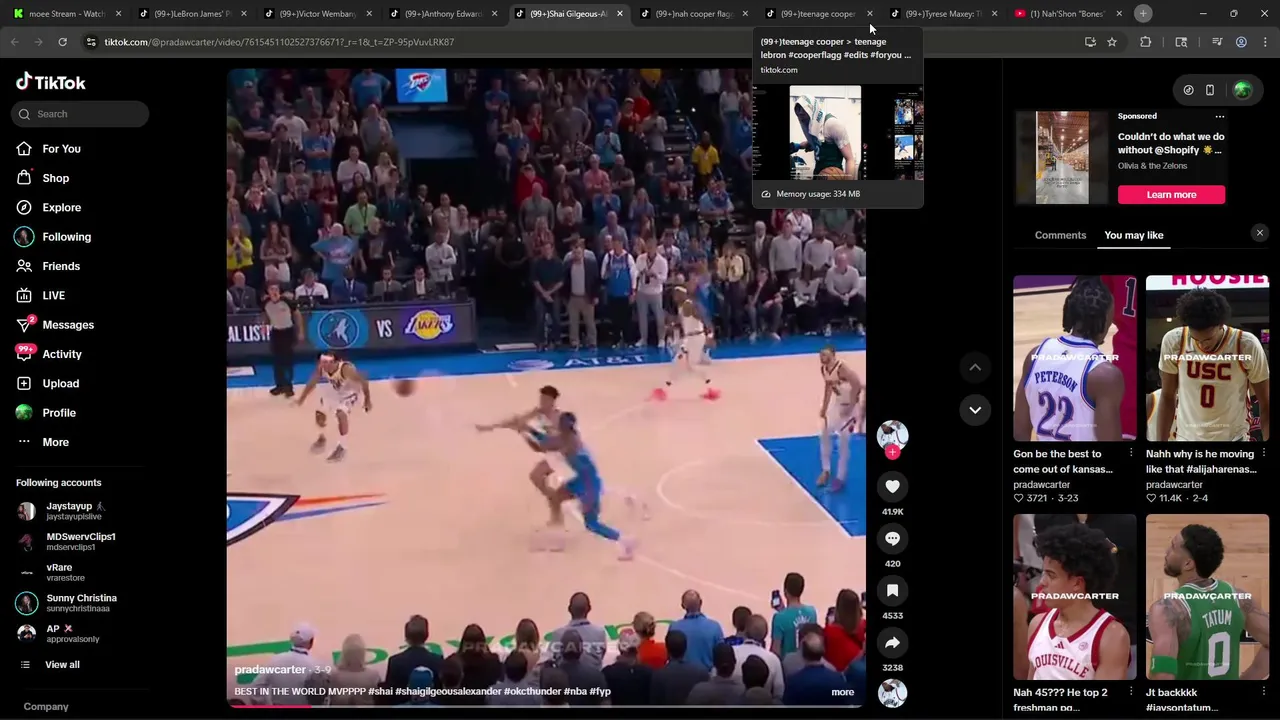Viewport: 1280px width, 720px height.
Task: Open the Get coins icon in header pill
Action: pyautogui.click(x=1188, y=90)
